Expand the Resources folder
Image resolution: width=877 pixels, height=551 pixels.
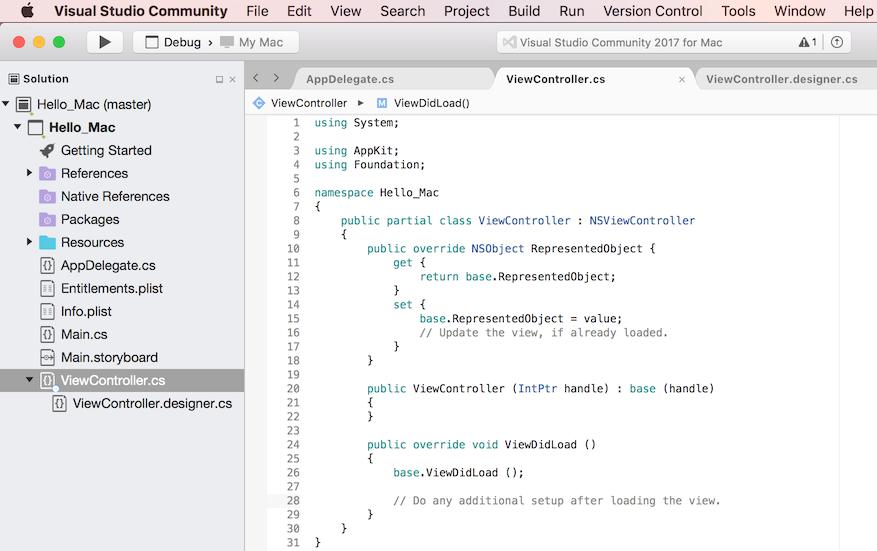pos(30,243)
